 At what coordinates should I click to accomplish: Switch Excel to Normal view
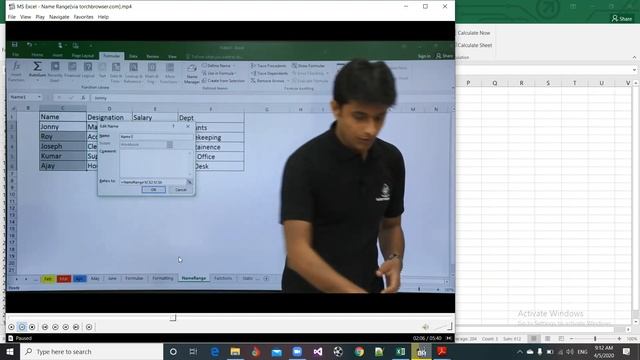[x=533, y=339]
